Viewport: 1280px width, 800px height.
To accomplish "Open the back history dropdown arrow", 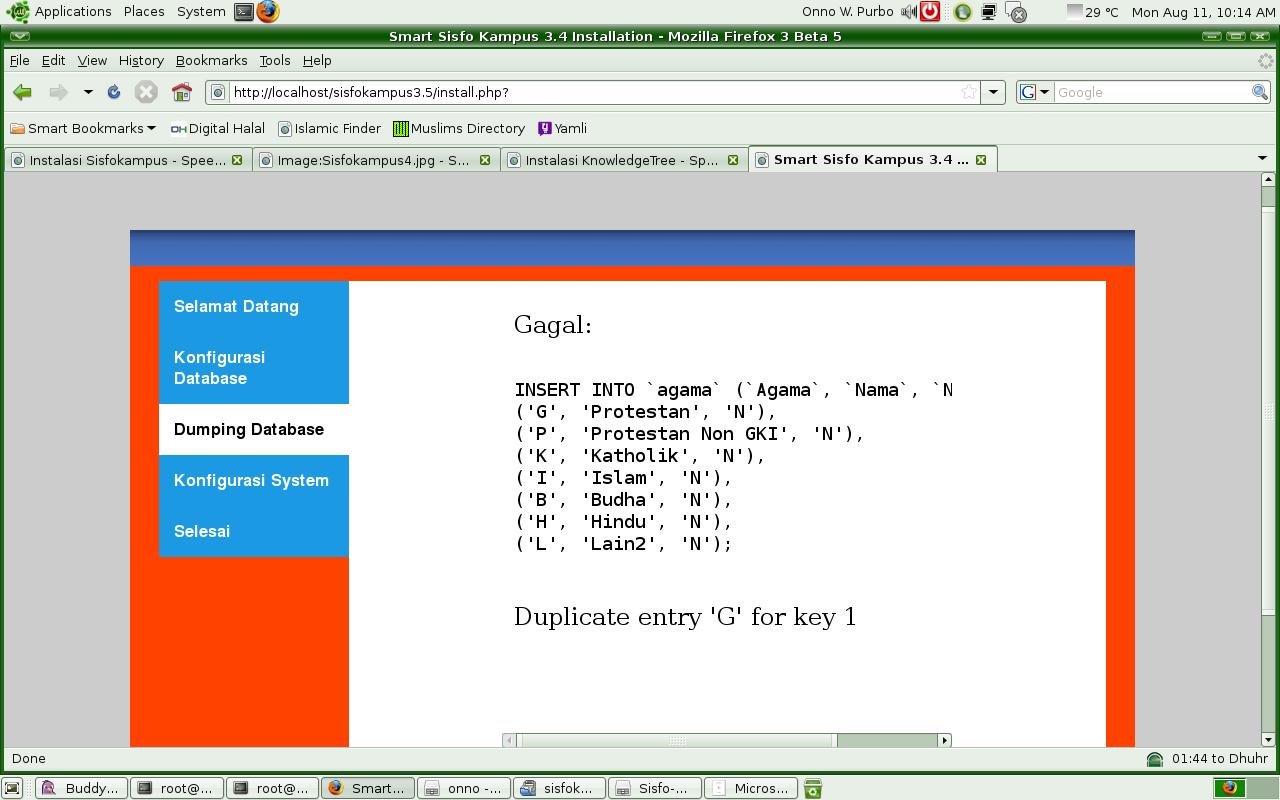I will click(88, 92).
